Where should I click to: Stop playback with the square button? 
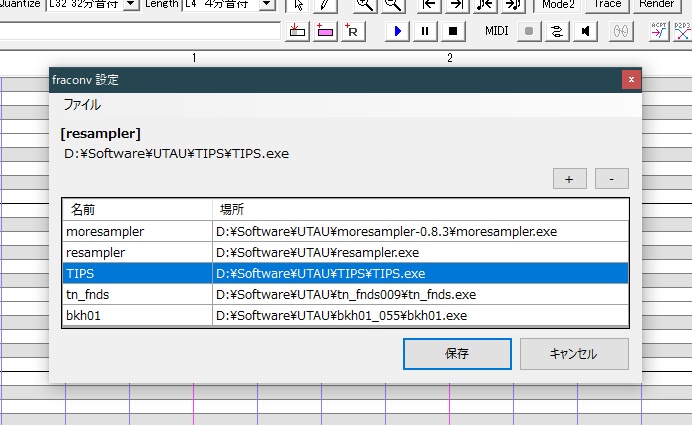click(453, 31)
